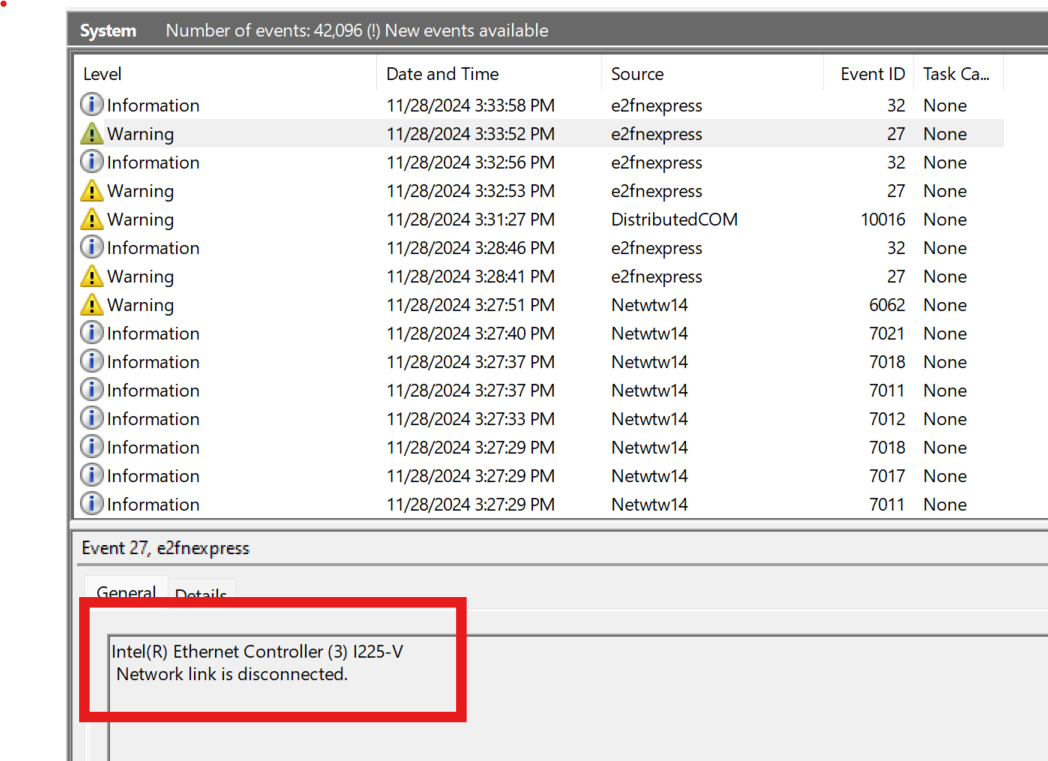The image size is (1048, 761).
Task: Click the Information icon for Netwtw14 event 7021
Action: tap(91, 333)
